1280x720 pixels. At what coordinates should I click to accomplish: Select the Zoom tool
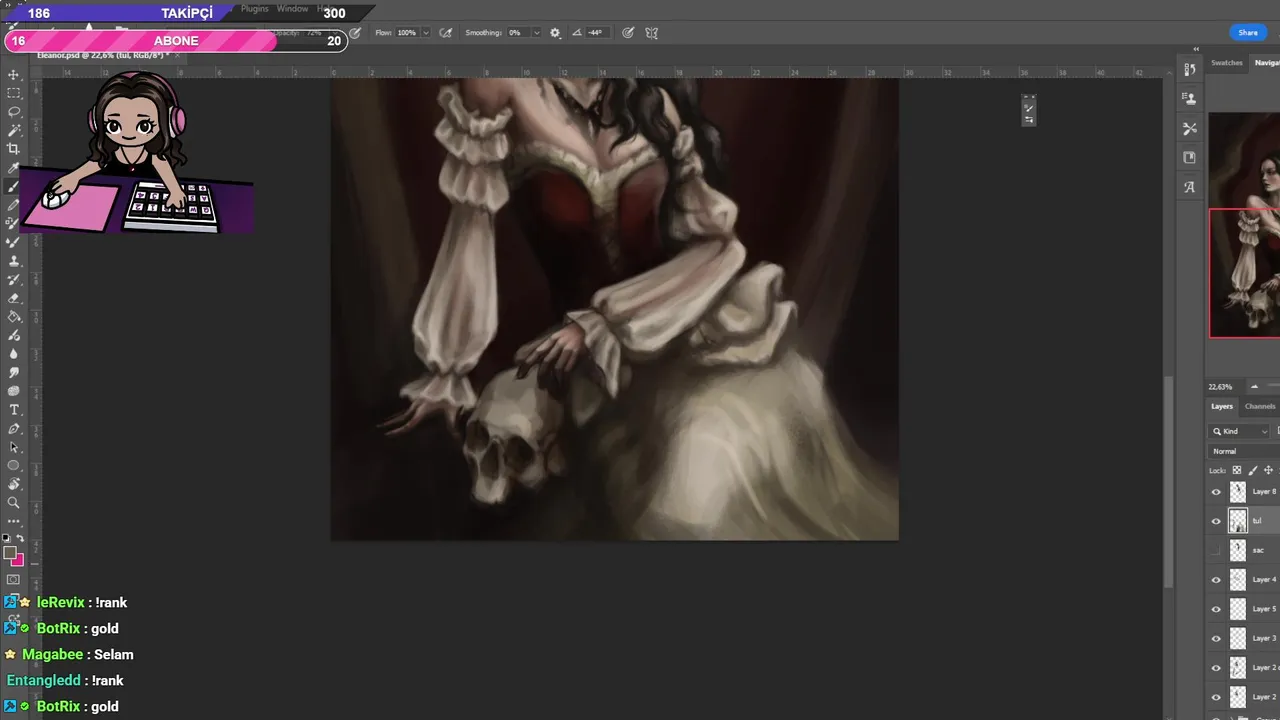pyautogui.click(x=14, y=503)
